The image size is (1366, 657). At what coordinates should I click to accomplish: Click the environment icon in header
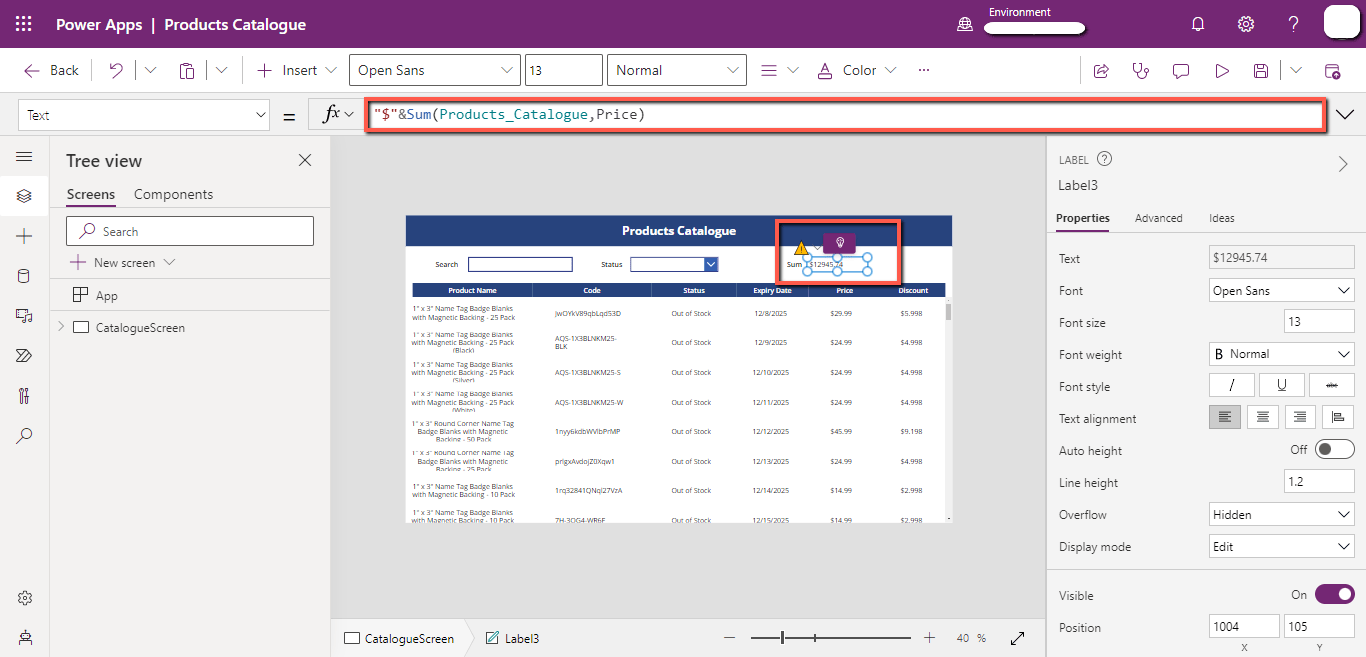pos(965,24)
